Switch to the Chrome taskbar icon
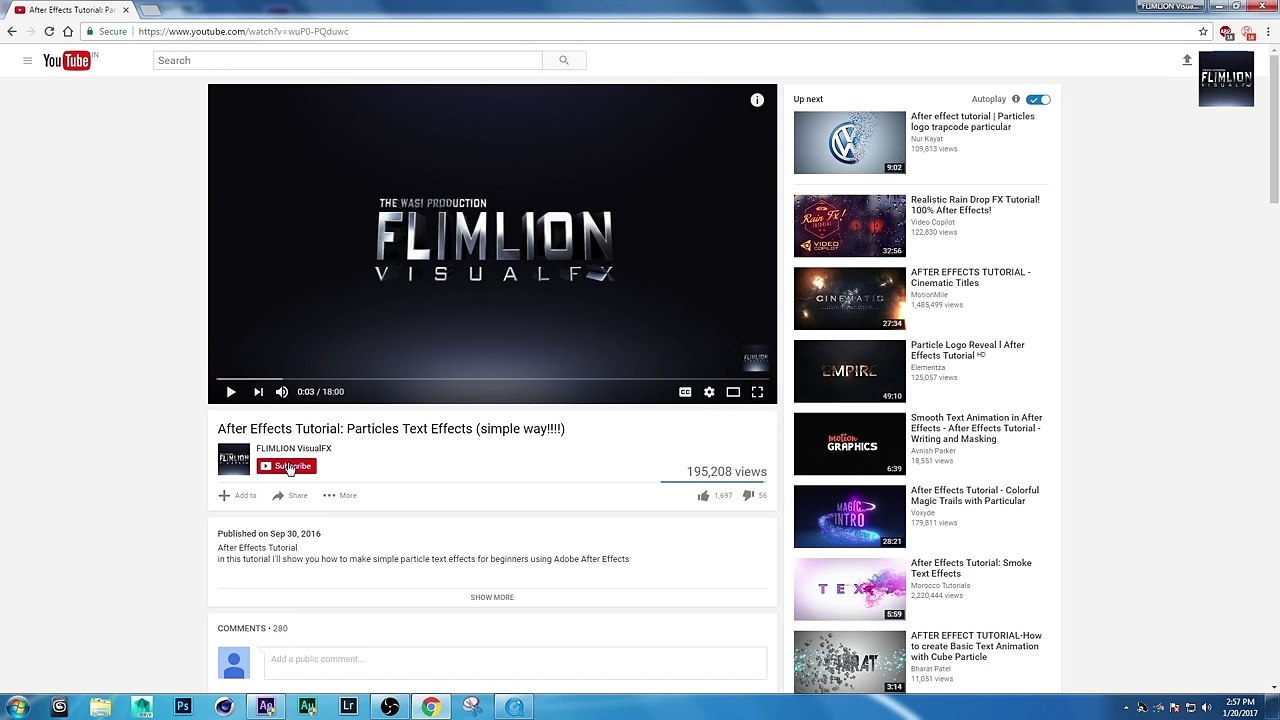Screen dimensions: 1280x720 click(431, 707)
